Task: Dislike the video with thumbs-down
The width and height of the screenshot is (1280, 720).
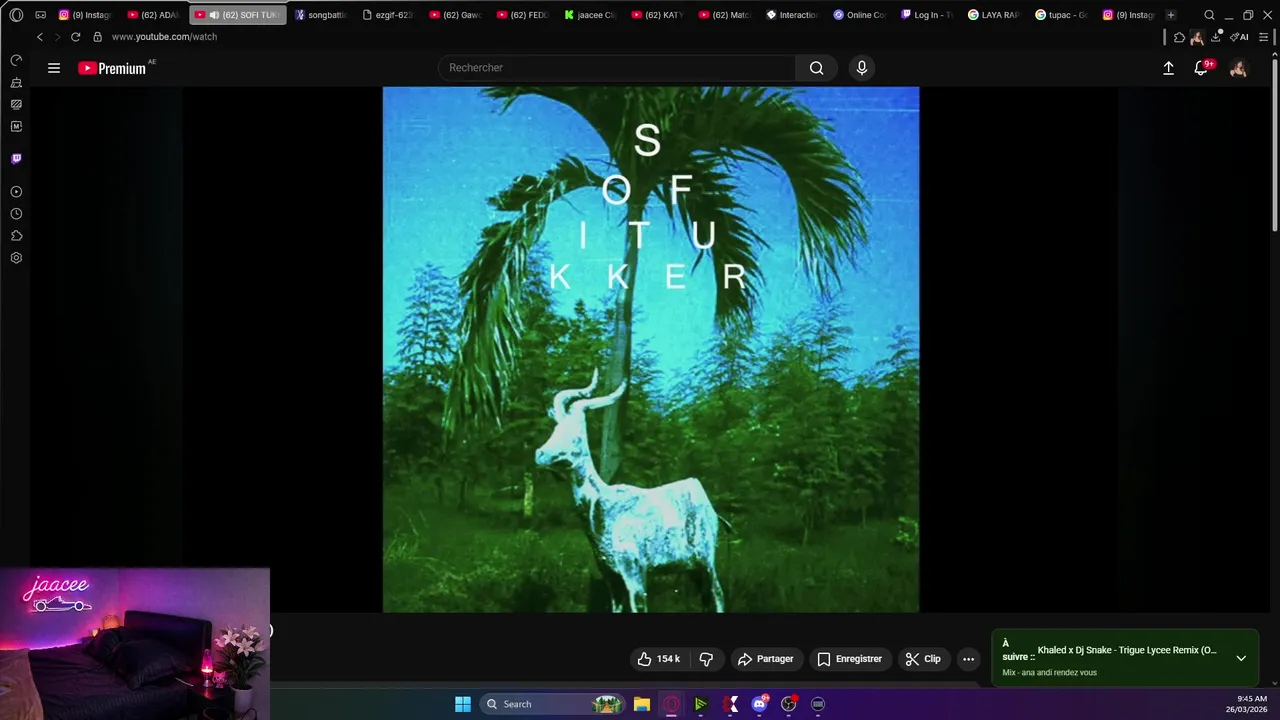Action: (706, 659)
